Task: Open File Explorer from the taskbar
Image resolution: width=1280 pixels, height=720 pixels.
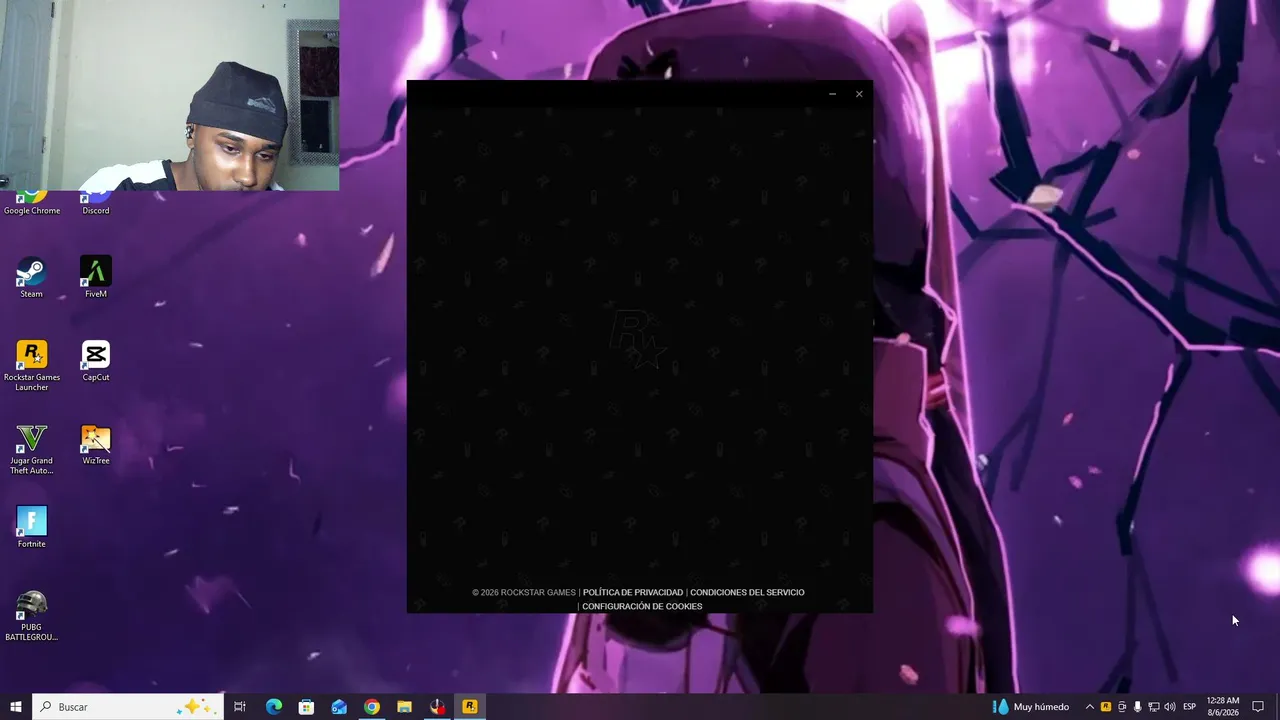Action: [404, 707]
